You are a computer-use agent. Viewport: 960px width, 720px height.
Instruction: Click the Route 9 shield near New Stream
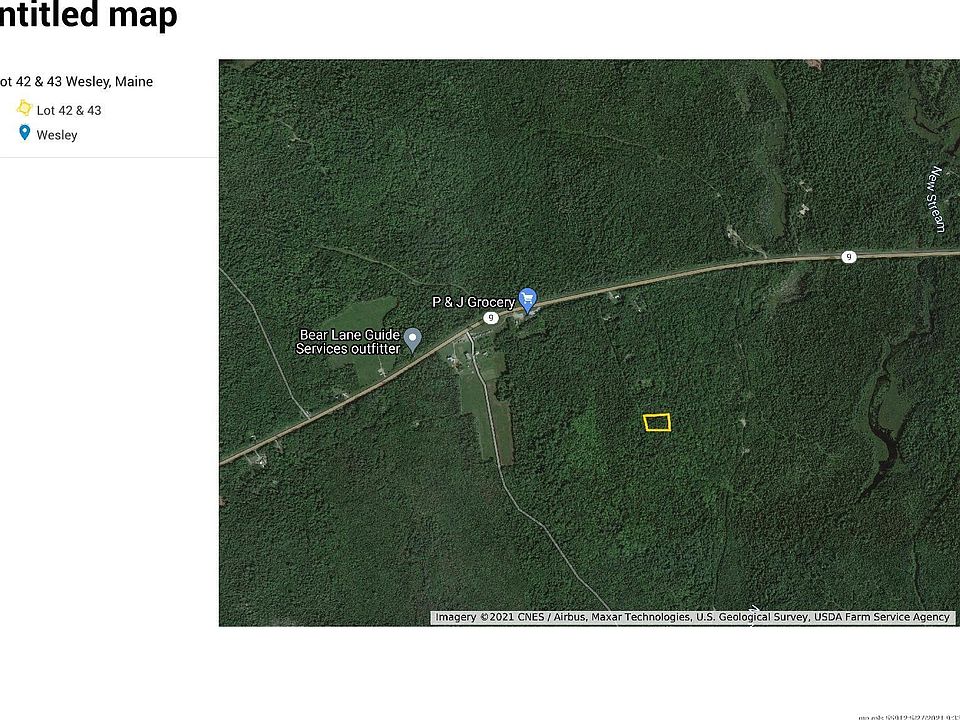pyautogui.click(x=849, y=257)
